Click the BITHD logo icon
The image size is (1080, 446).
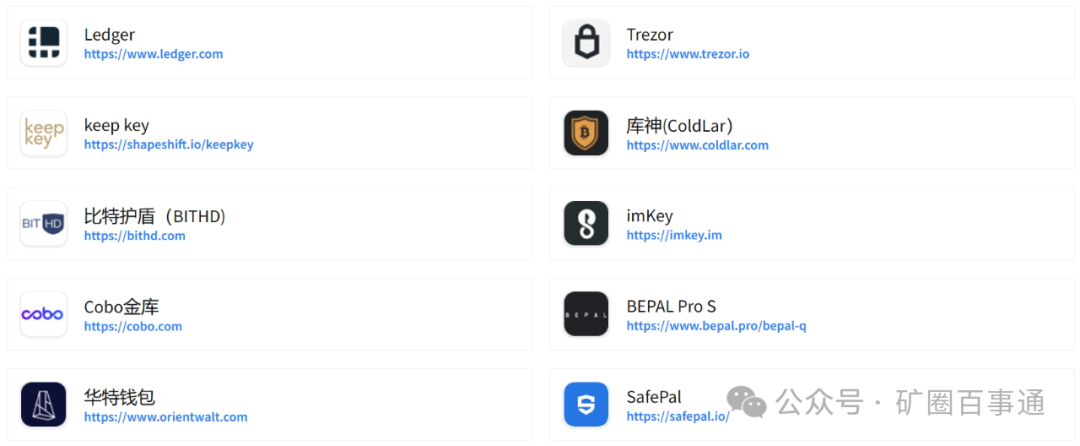[x=44, y=224]
